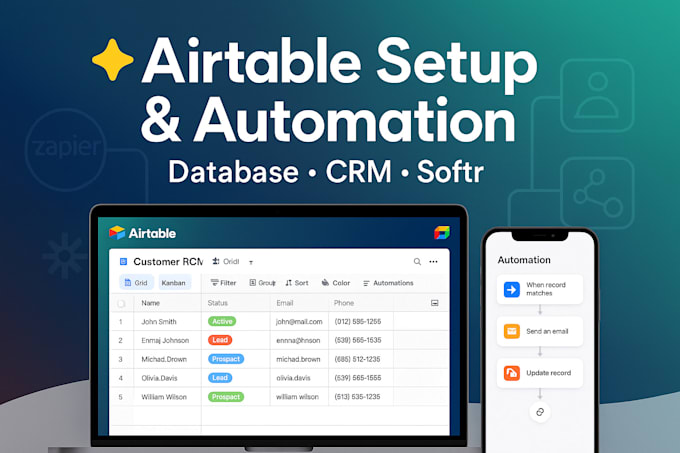Viewport: 680px width, 453px height.
Task: Click the william wilson email cell
Action: coord(298,397)
